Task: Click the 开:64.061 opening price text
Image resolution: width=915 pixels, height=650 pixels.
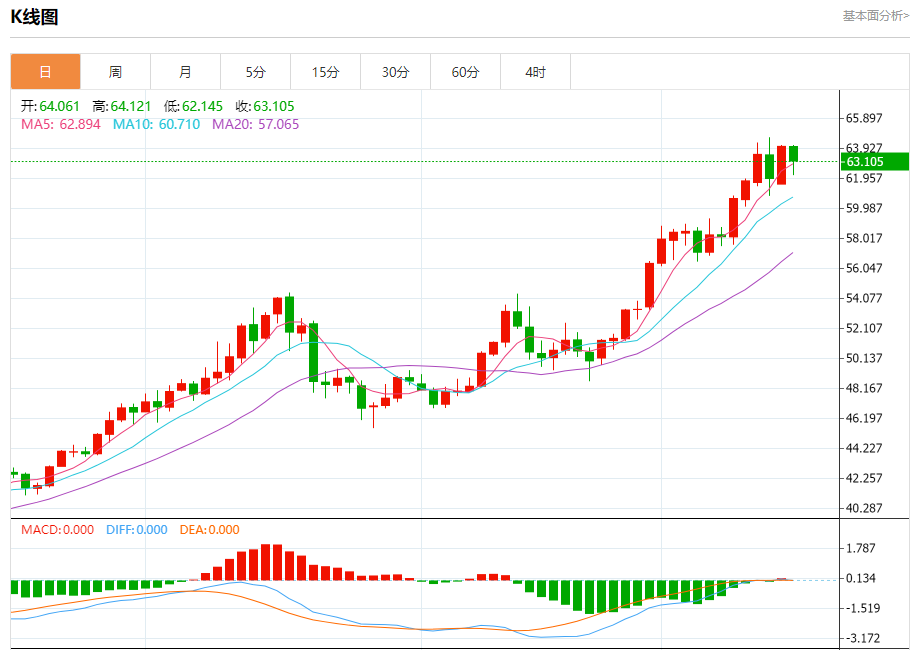Action: tap(50, 106)
